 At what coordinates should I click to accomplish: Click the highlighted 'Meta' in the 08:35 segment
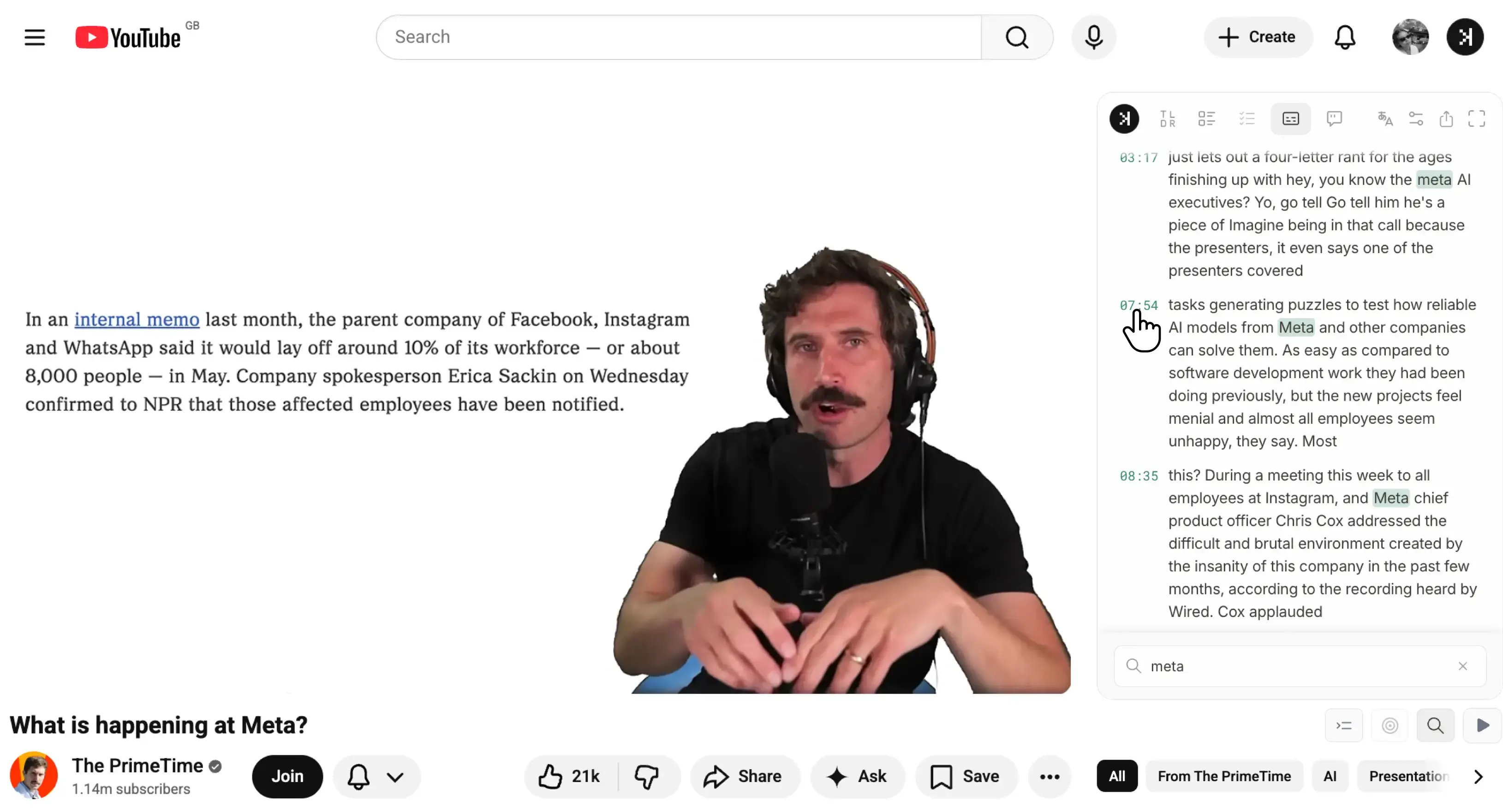1391,498
